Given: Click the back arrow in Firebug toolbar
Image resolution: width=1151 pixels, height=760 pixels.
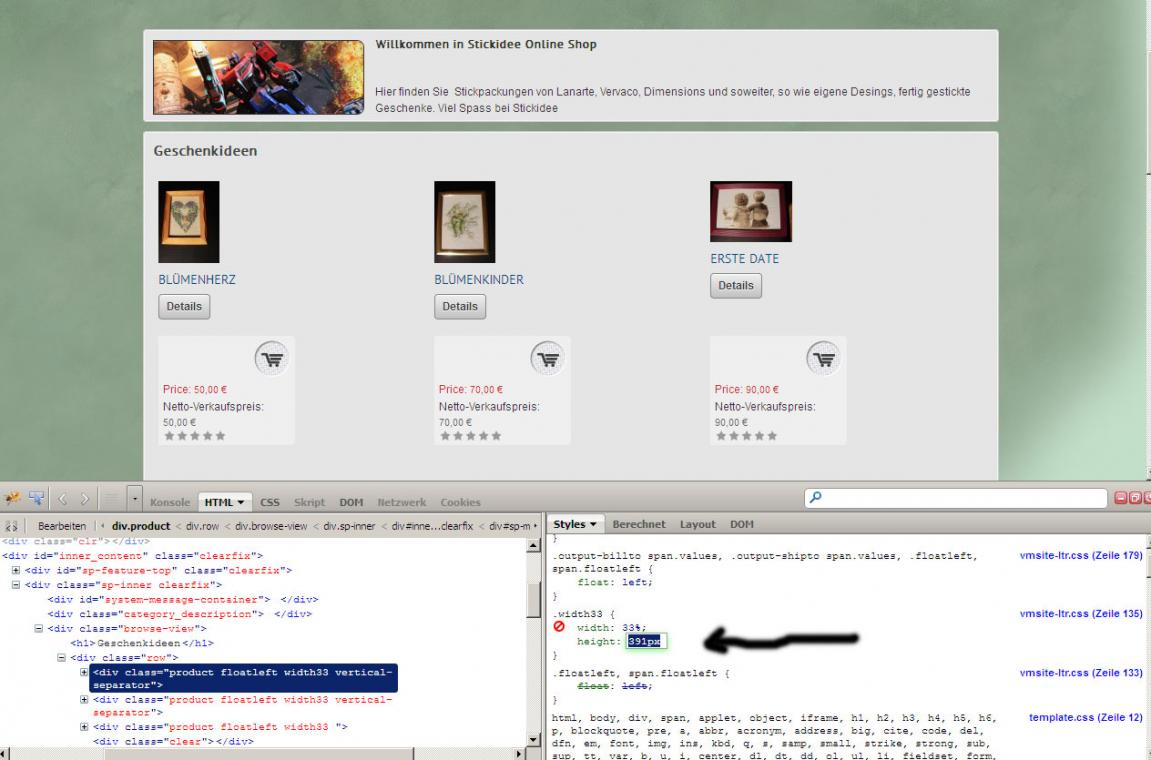Looking at the screenshot, I should (x=65, y=500).
